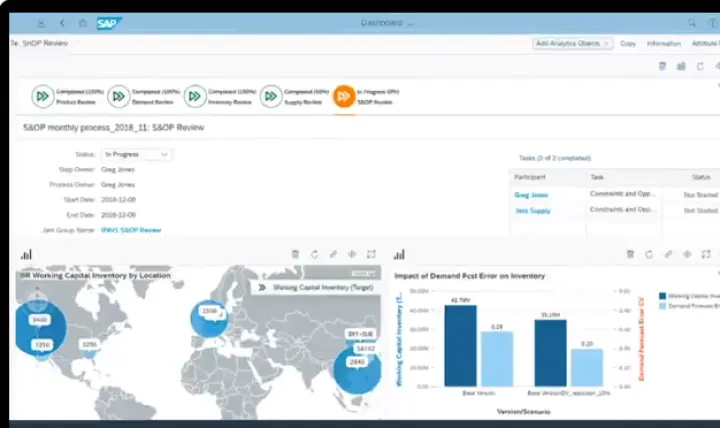Edit the Demand Fcst Error chart with pencil
Image resolution: width=720 pixels, height=428 pixels.
tap(668, 254)
